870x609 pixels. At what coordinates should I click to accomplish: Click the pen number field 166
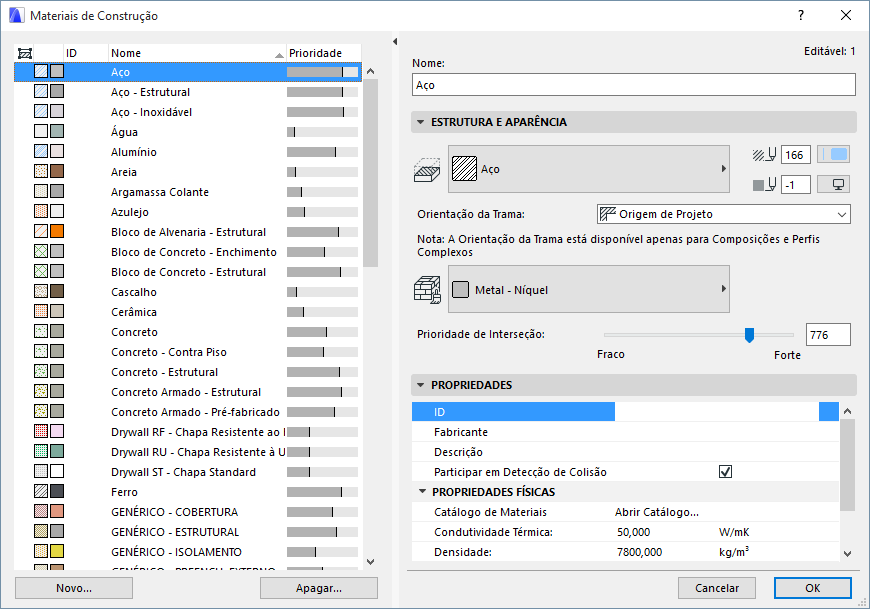796,155
